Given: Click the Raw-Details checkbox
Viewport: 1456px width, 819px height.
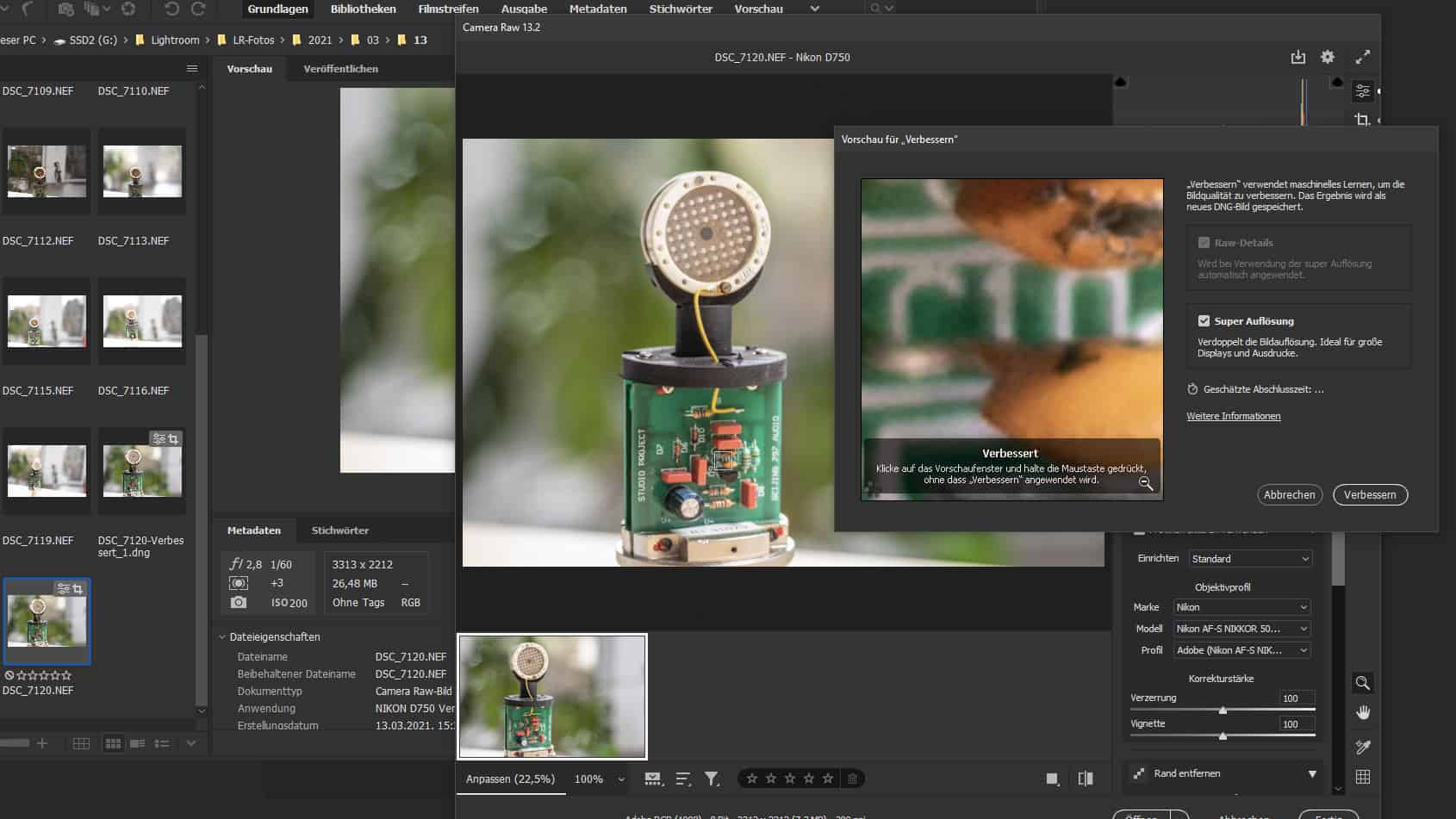Looking at the screenshot, I should [1204, 242].
